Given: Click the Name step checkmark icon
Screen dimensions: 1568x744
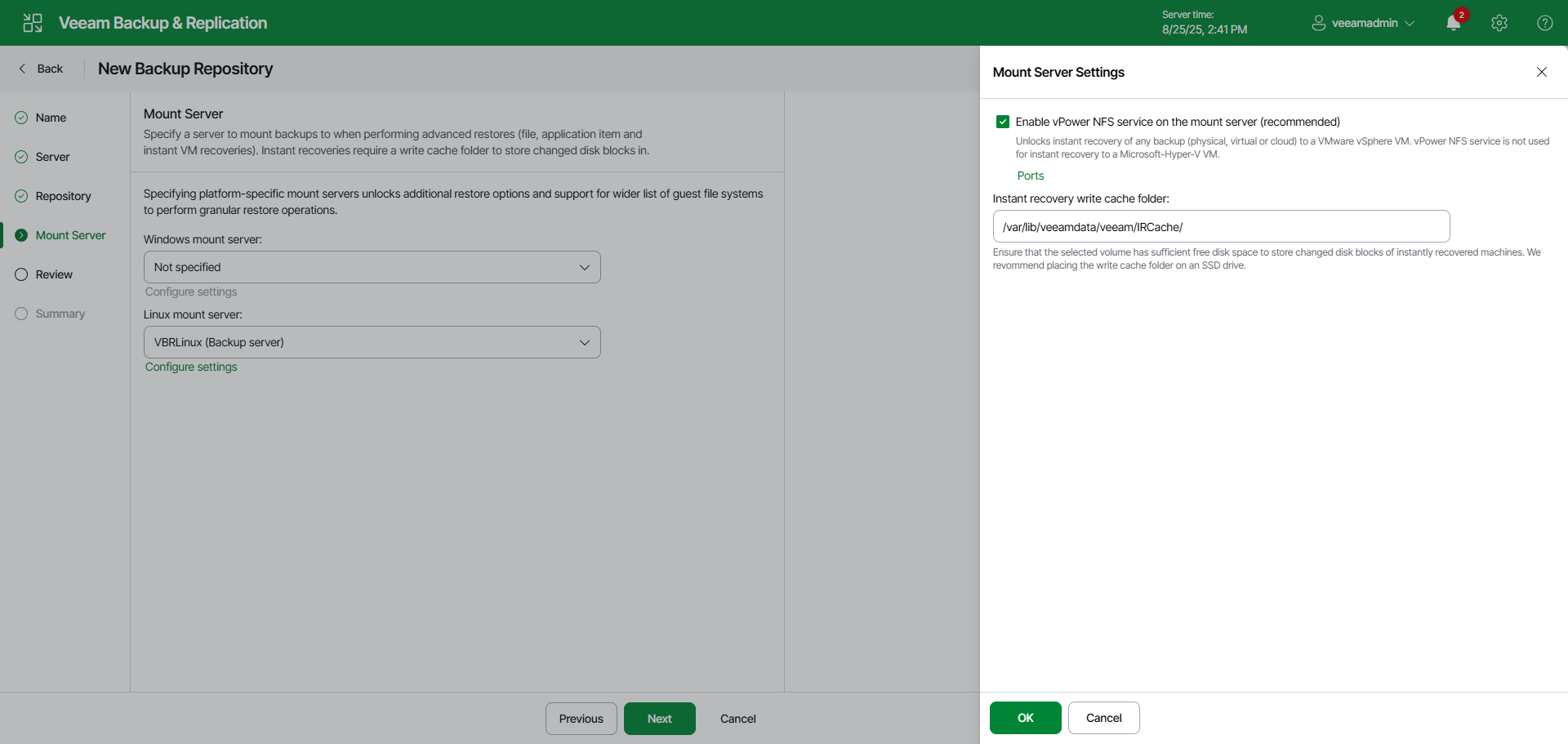Looking at the screenshot, I should (21, 118).
